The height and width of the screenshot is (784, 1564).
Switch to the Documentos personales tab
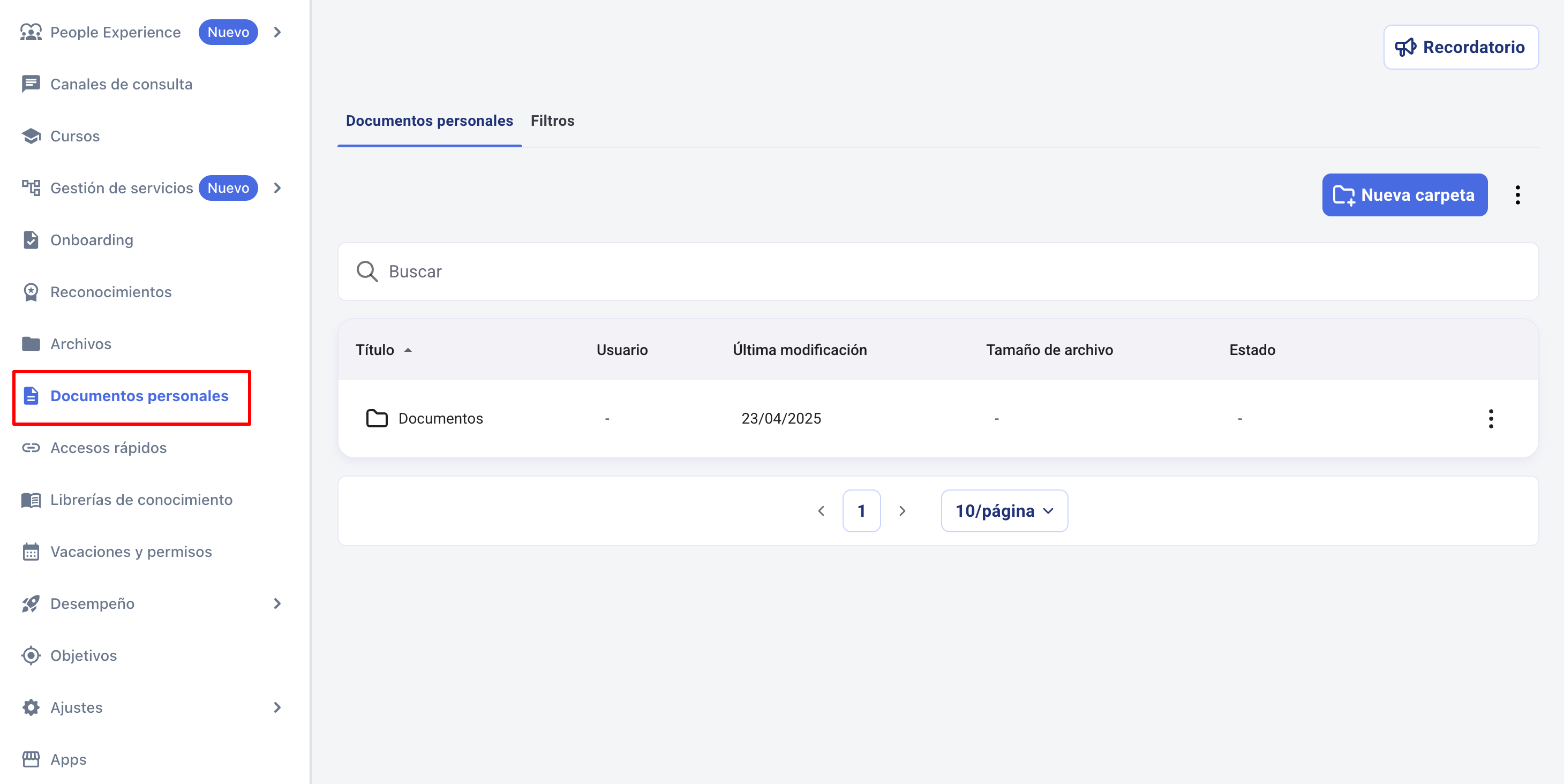[429, 120]
